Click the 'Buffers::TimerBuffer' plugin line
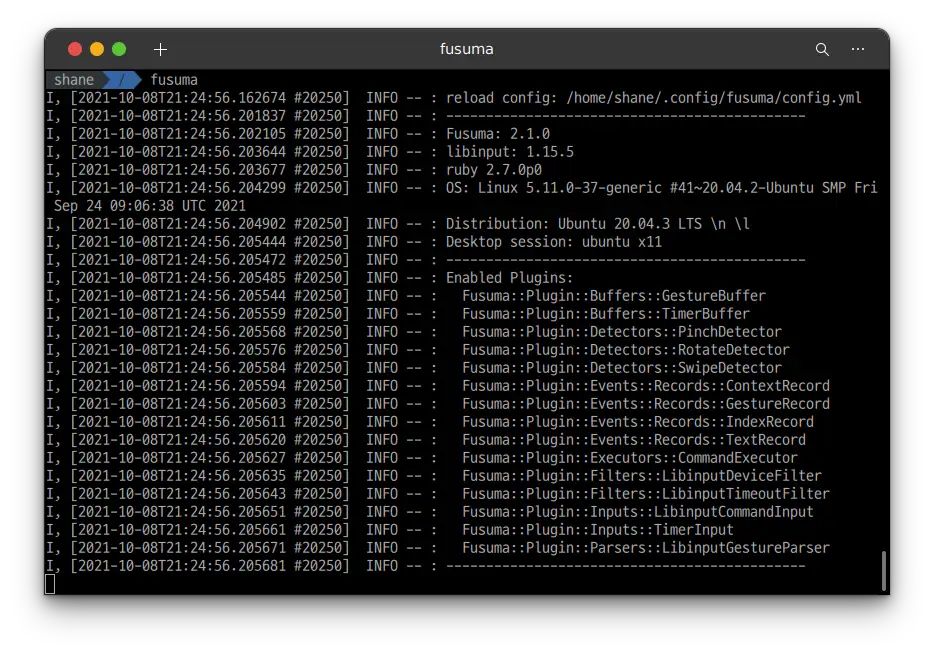The image size is (934, 655). 606,314
